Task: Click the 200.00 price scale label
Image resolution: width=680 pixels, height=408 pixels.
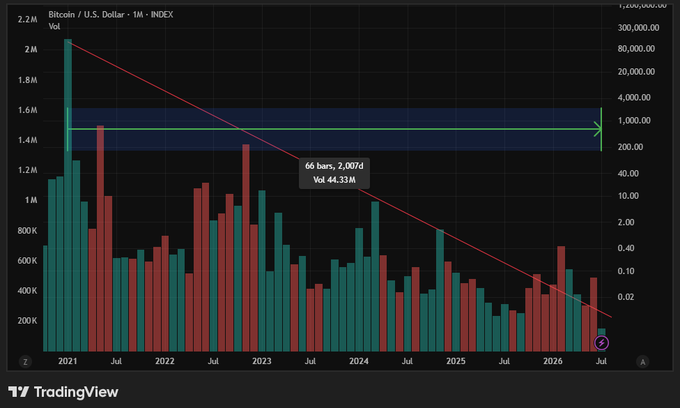Action: click(630, 147)
